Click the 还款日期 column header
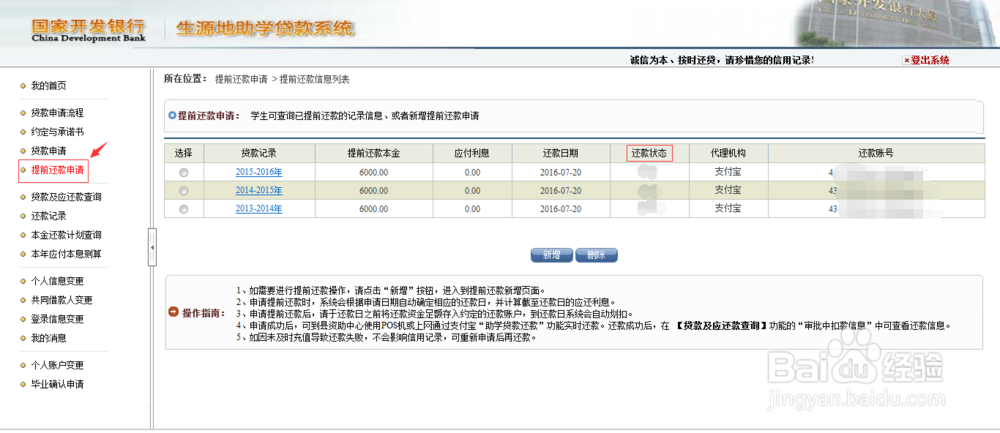 [561, 153]
